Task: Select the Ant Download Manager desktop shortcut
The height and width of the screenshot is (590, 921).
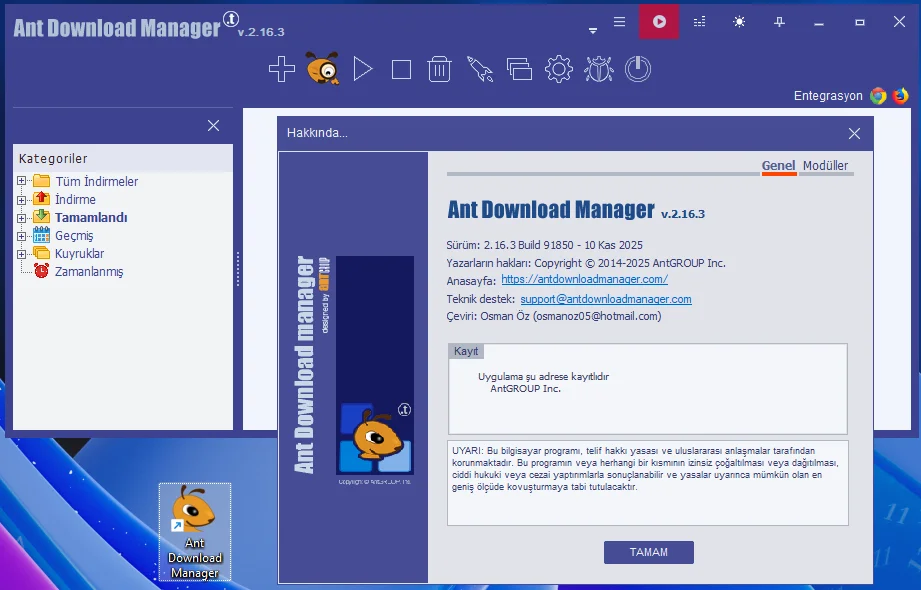Action: (x=195, y=532)
